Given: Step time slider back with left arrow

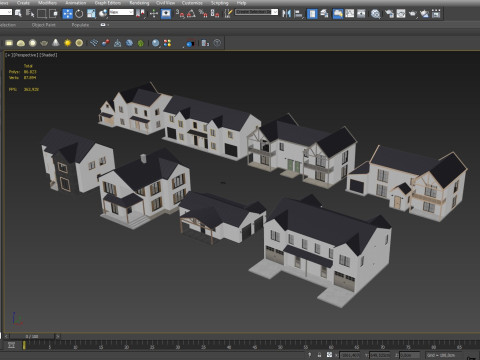Looking at the screenshot, I should click(x=6, y=336).
